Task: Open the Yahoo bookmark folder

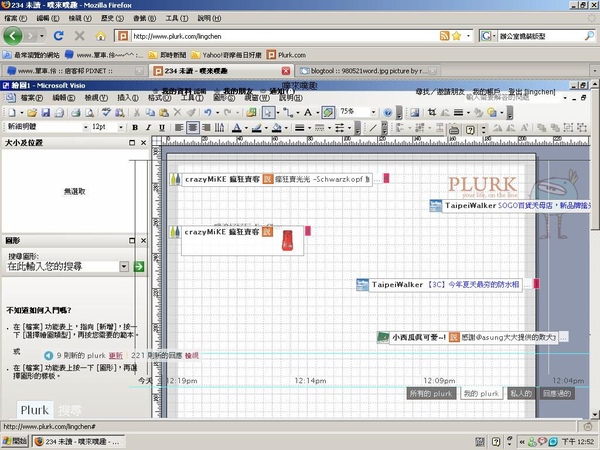Action: click(226, 55)
